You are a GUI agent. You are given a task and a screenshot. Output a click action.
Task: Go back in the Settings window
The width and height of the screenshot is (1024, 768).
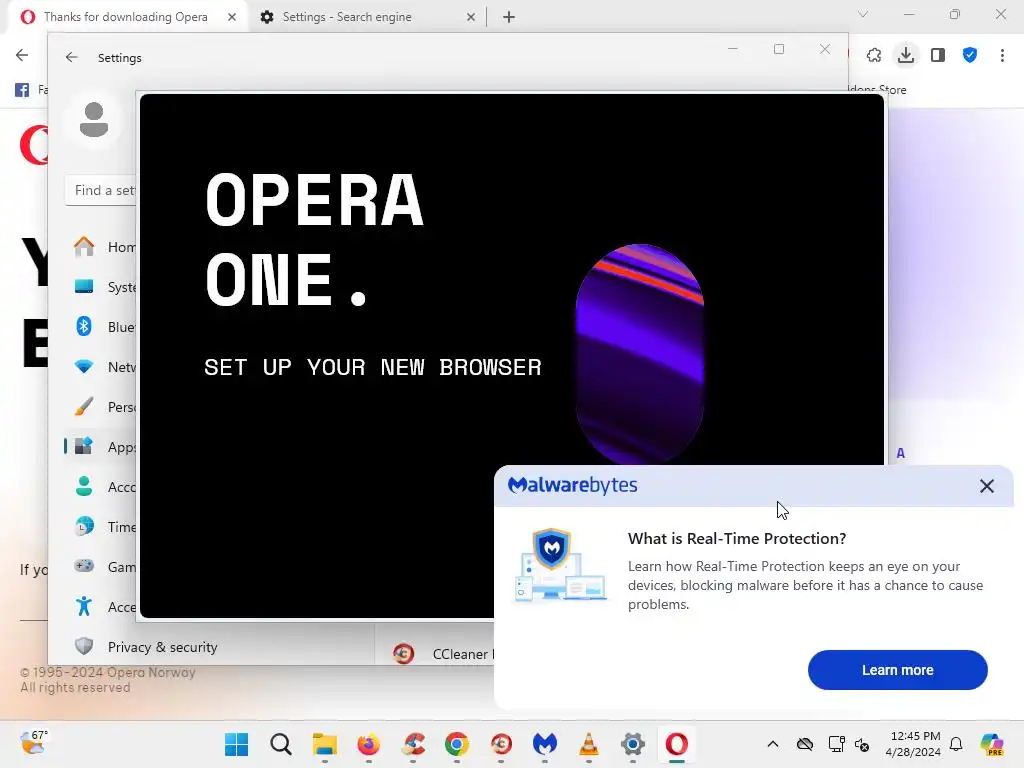point(72,57)
